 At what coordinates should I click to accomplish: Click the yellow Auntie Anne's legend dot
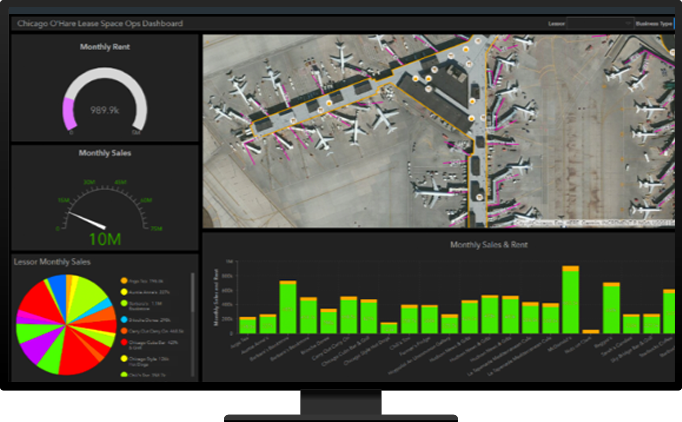coord(124,292)
